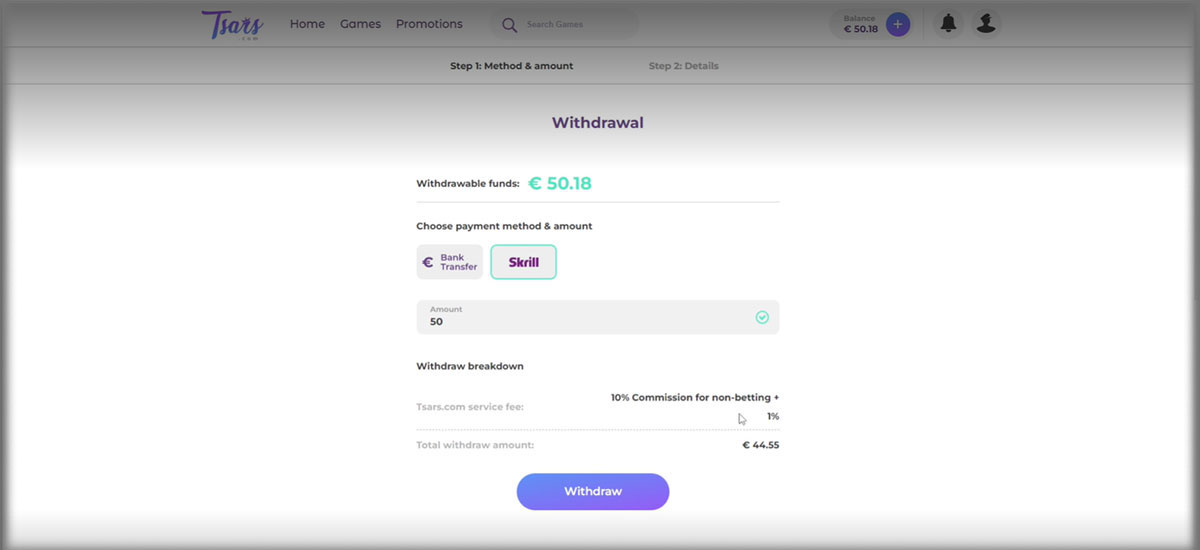1200x550 pixels.
Task: Click the Withdraw button
Action: click(x=593, y=492)
